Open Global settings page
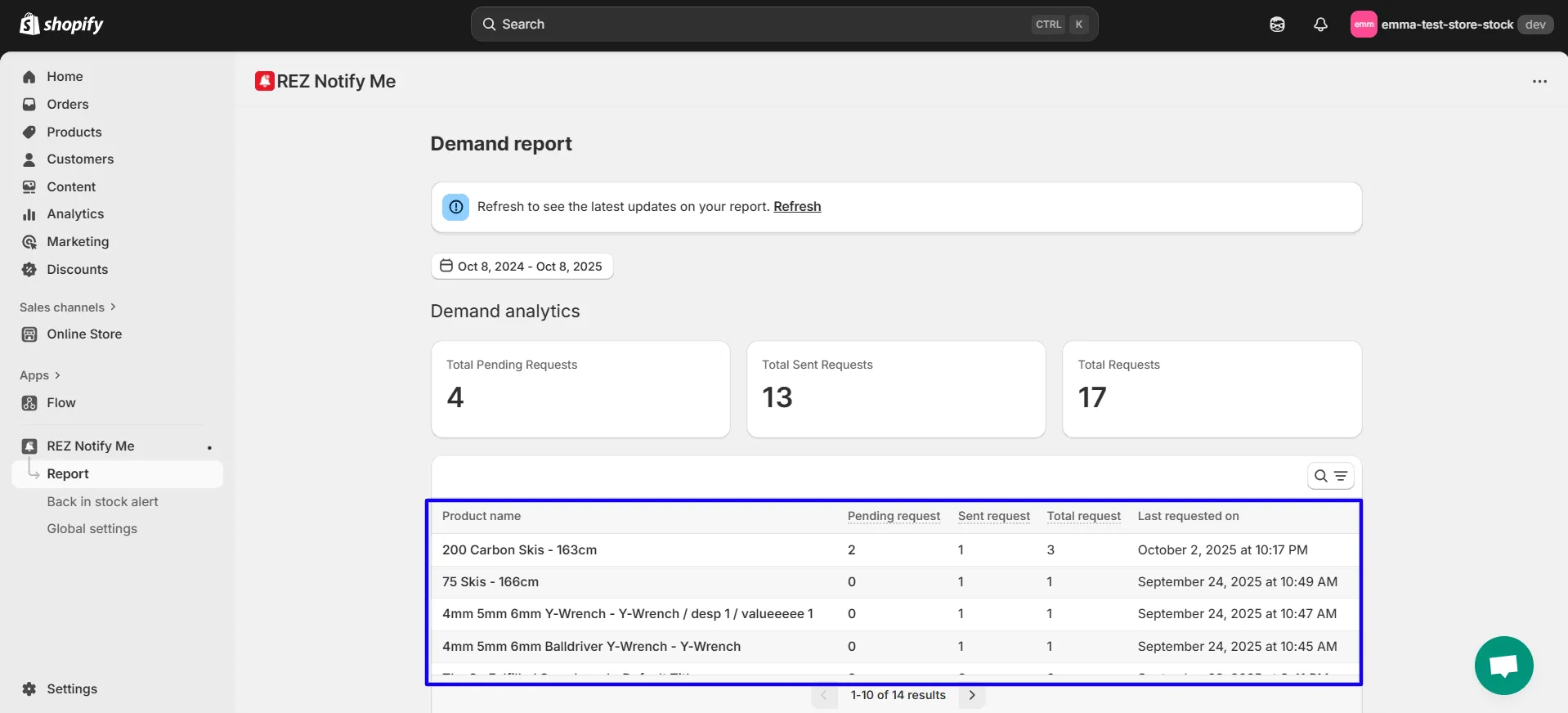Image resolution: width=1568 pixels, height=713 pixels. pos(92,529)
